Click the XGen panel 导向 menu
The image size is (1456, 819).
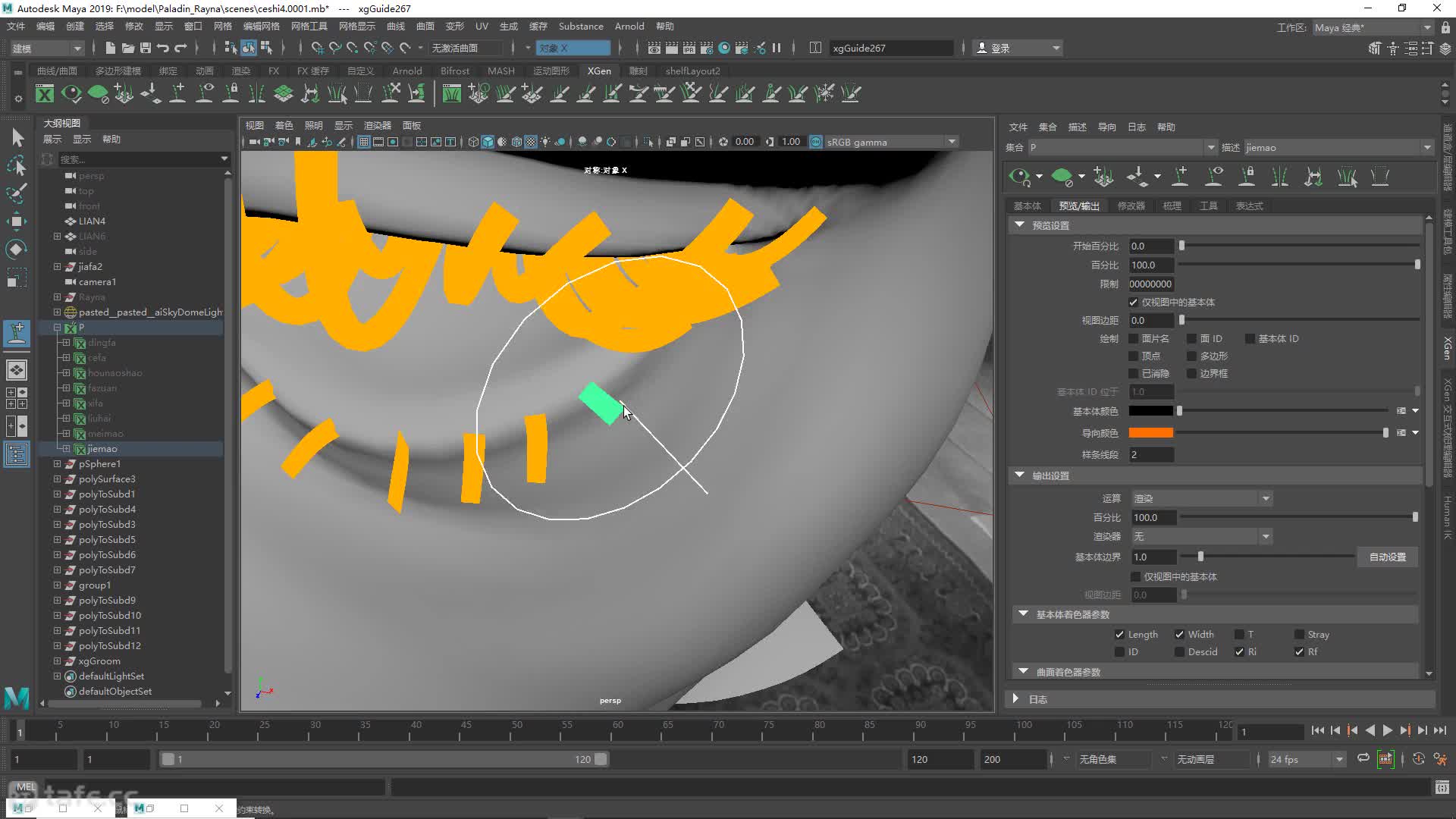[1106, 127]
